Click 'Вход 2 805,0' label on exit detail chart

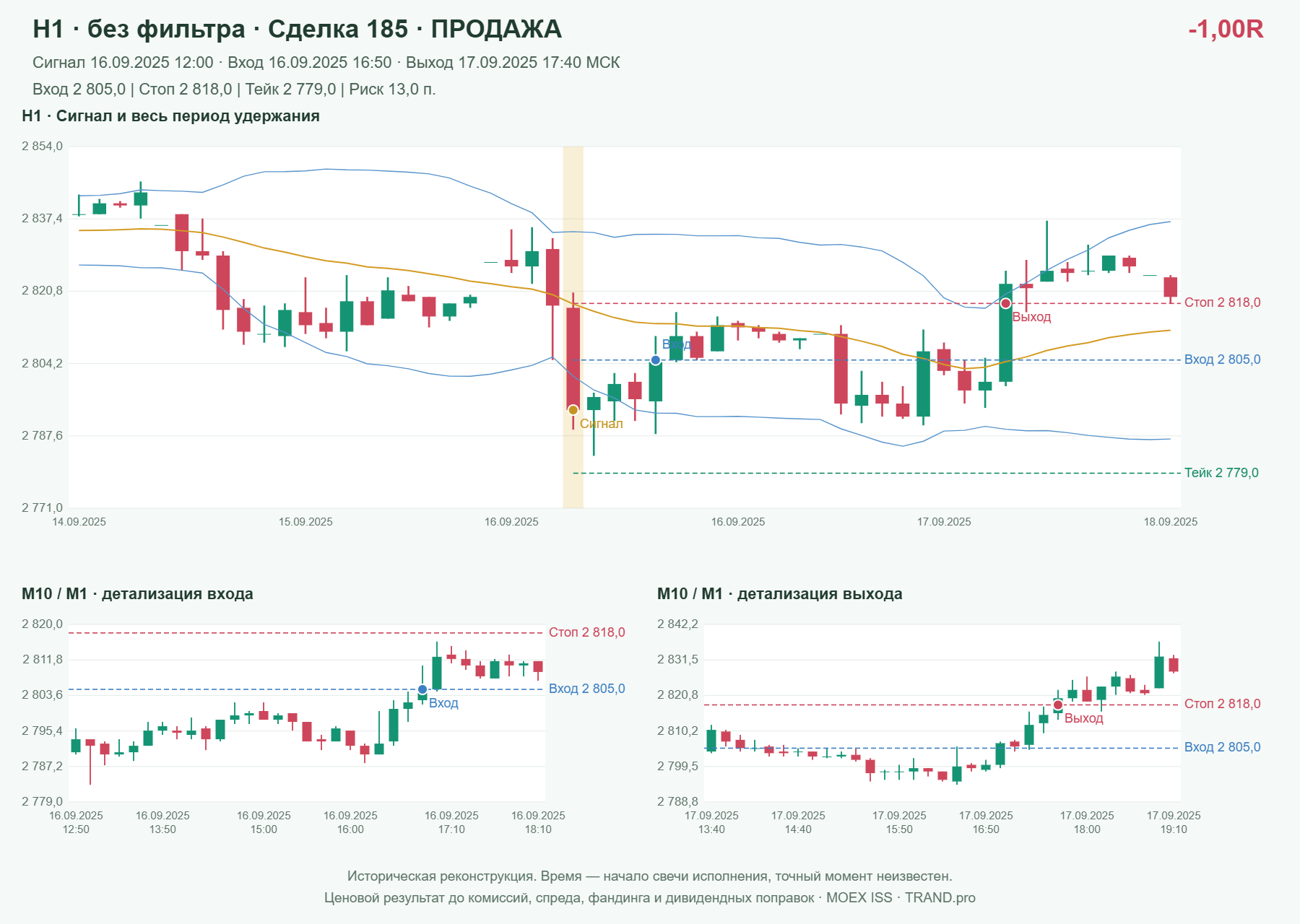click(x=1222, y=747)
